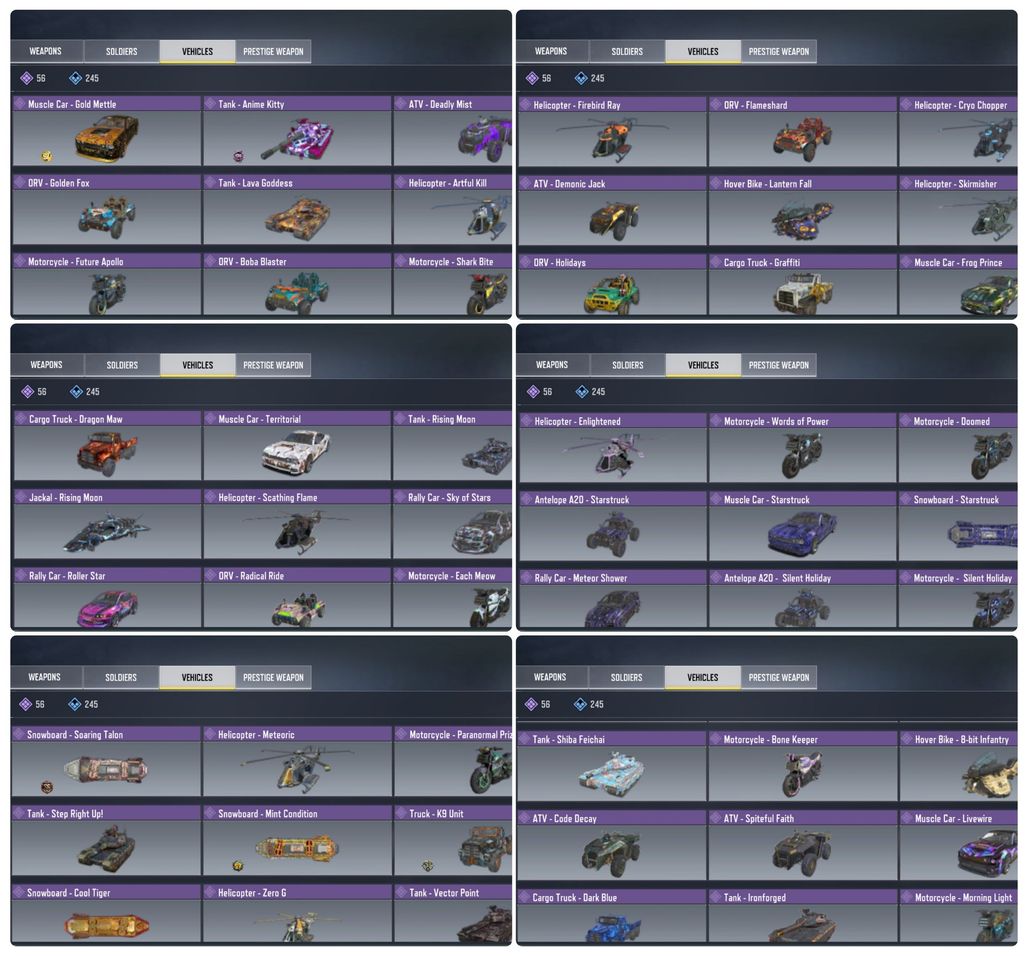Open Prestige Weapon tab in top-right panel
Viewport: 1028px width, 956px height.
779,51
